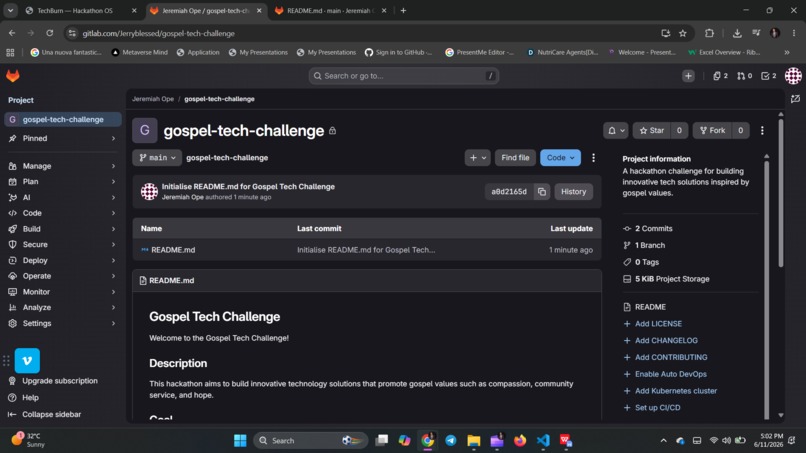Open Chrome apps grid in bookmarks bar

(10, 52)
